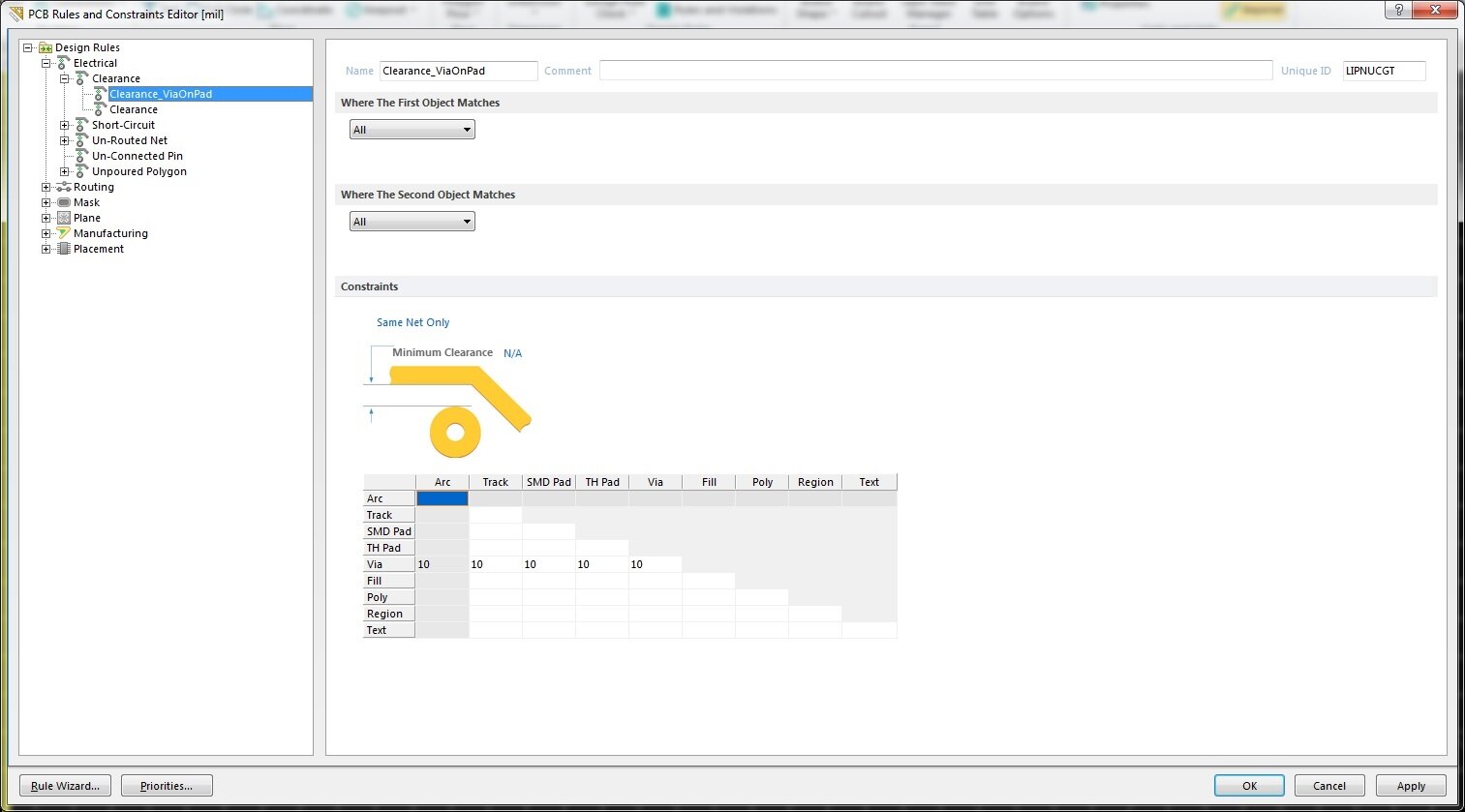This screenshot has width=1465, height=812.
Task: Expand the Short-Circuit node
Action: pyautogui.click(x=64, y=125)
